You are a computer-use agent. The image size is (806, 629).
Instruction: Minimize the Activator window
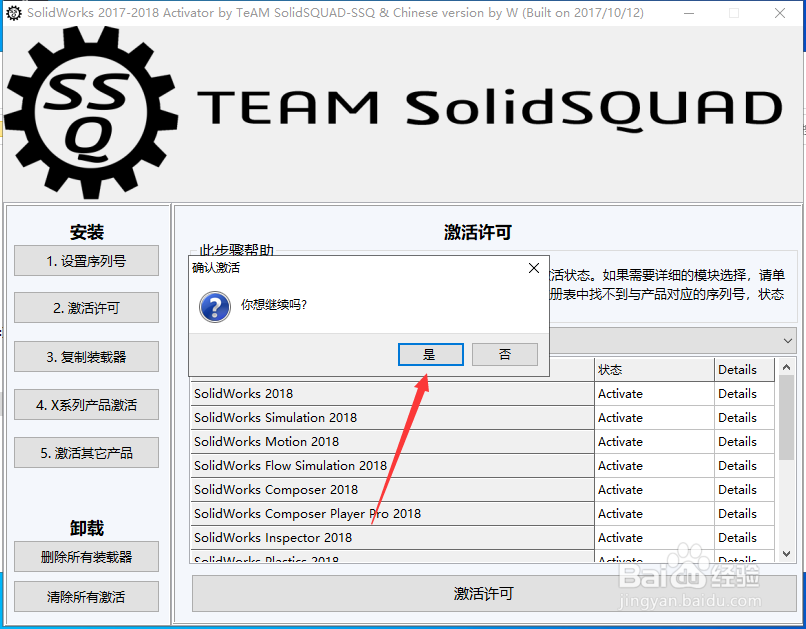(x=689, y=13)
